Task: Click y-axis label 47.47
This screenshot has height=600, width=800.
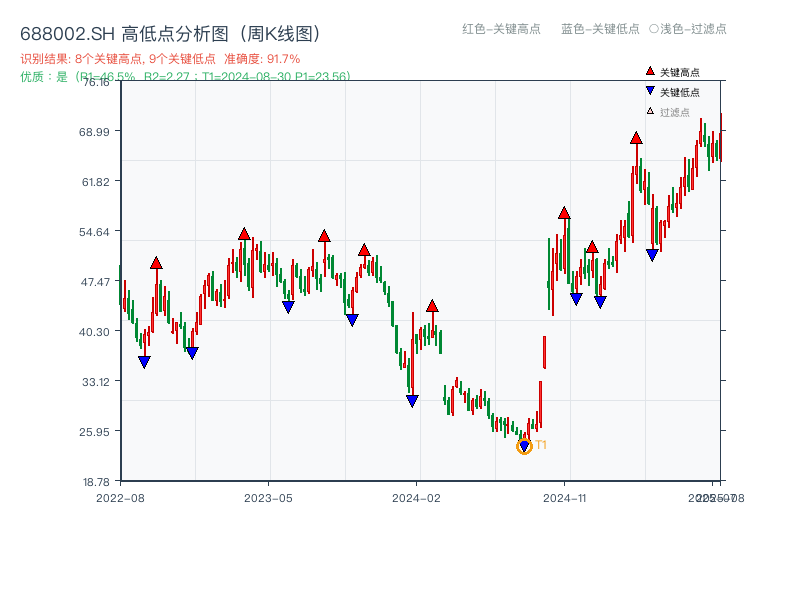Action: pos(95,282)
